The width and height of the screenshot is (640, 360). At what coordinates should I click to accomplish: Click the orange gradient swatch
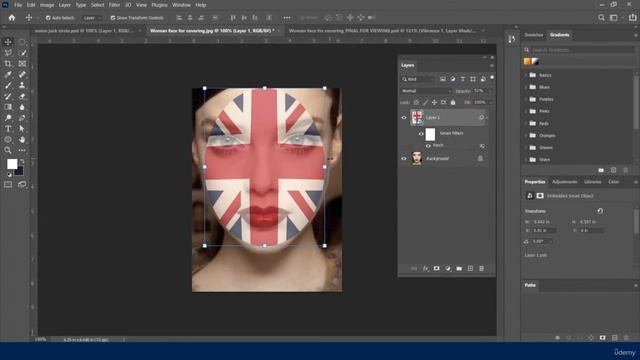527,62
